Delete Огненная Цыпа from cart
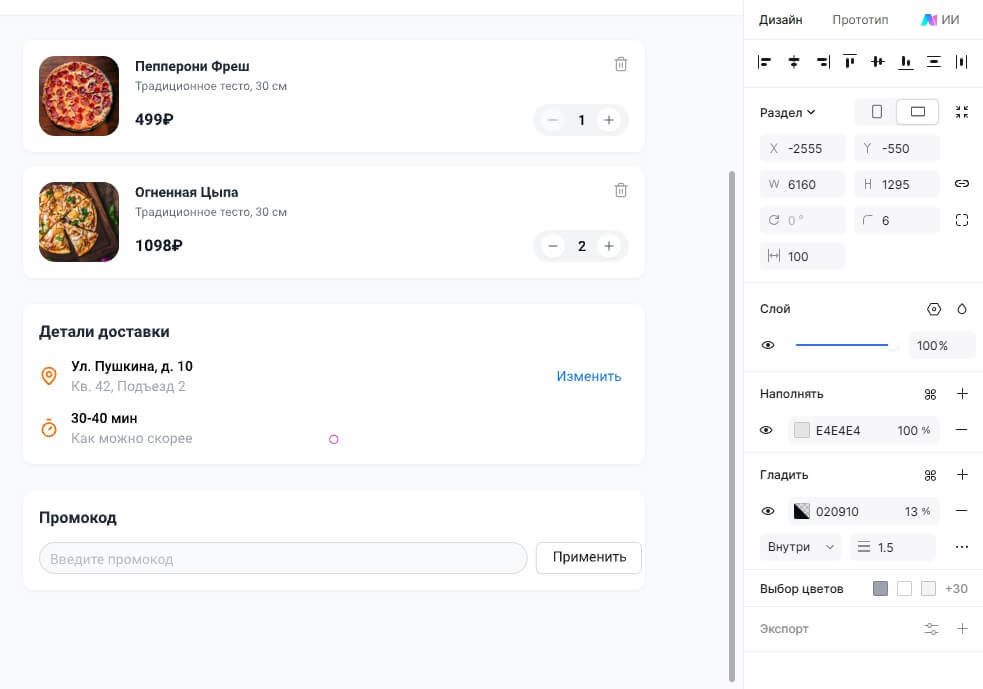The width and height of the screenshot is (983, 689). point(621,190)
